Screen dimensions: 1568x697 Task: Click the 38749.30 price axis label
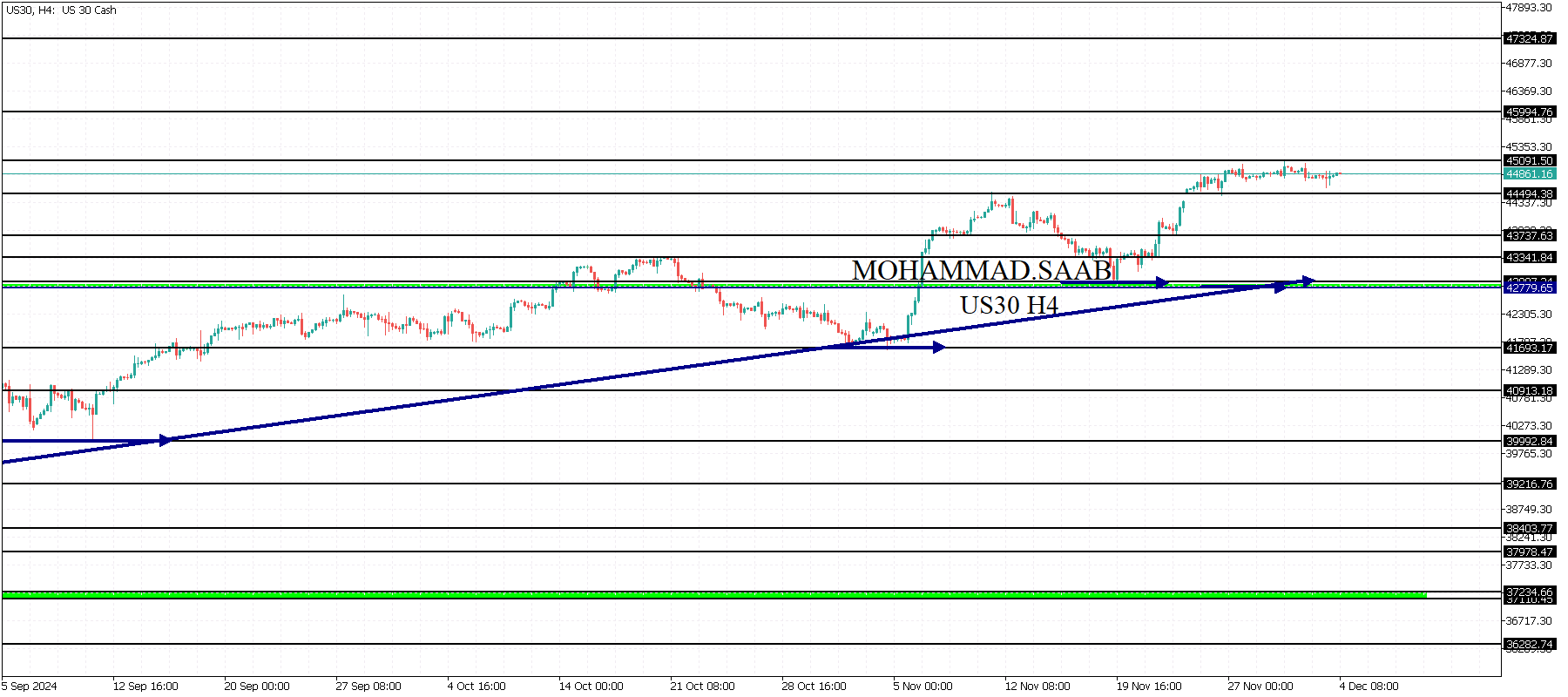point(1530,510)
